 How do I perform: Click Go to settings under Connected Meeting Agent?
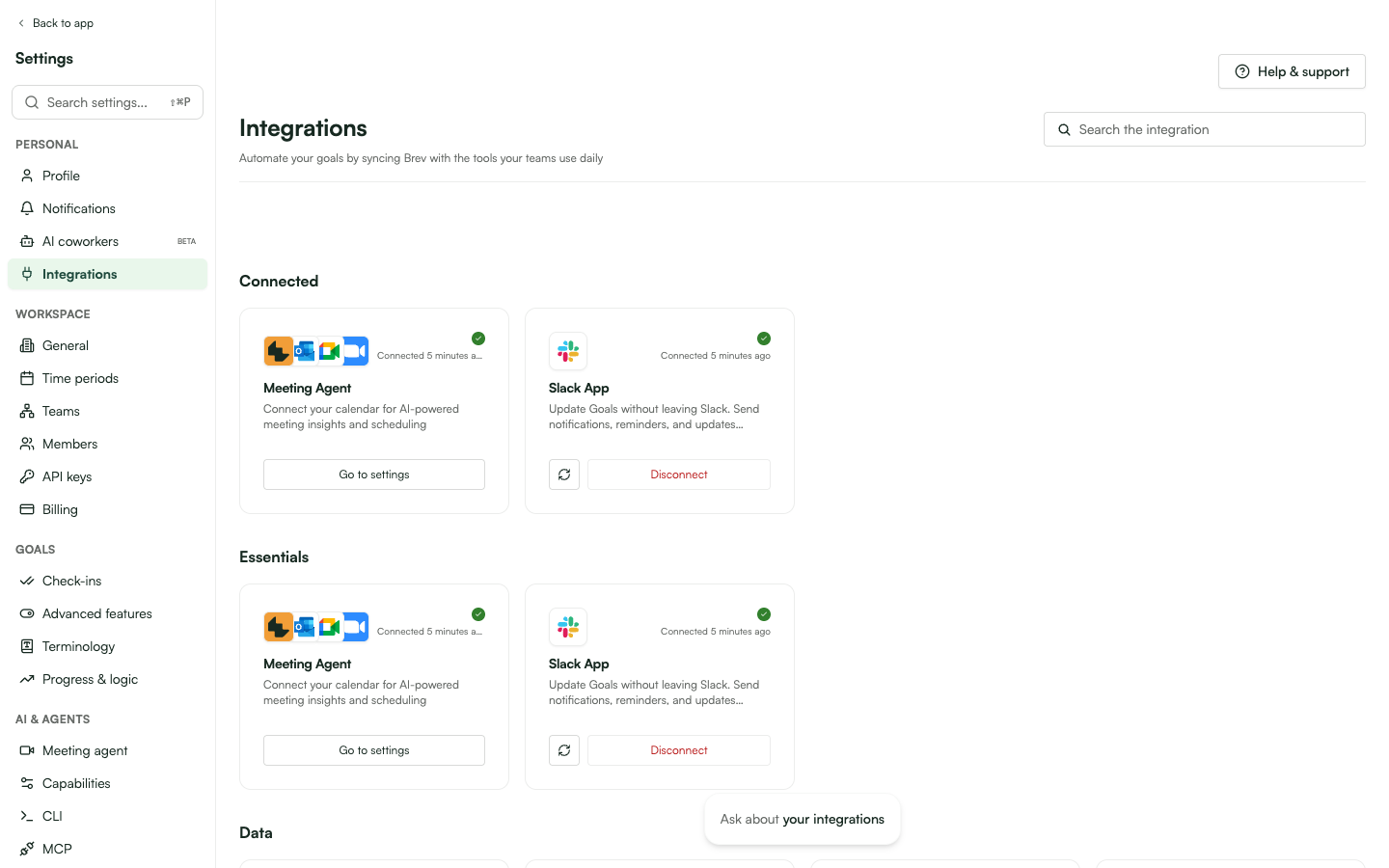(374, 475)
